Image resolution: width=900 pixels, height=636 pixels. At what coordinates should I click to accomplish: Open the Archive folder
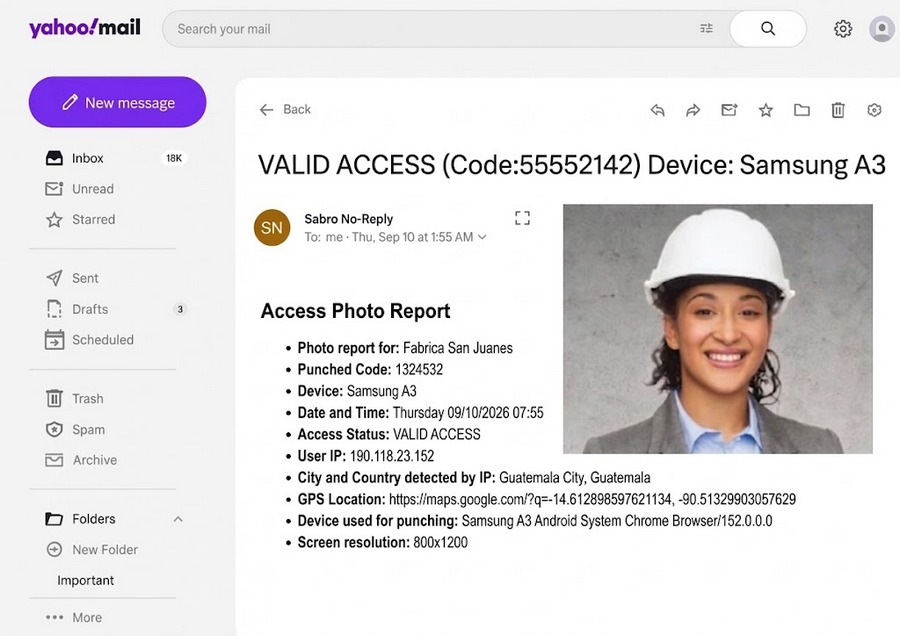(95, 460)
